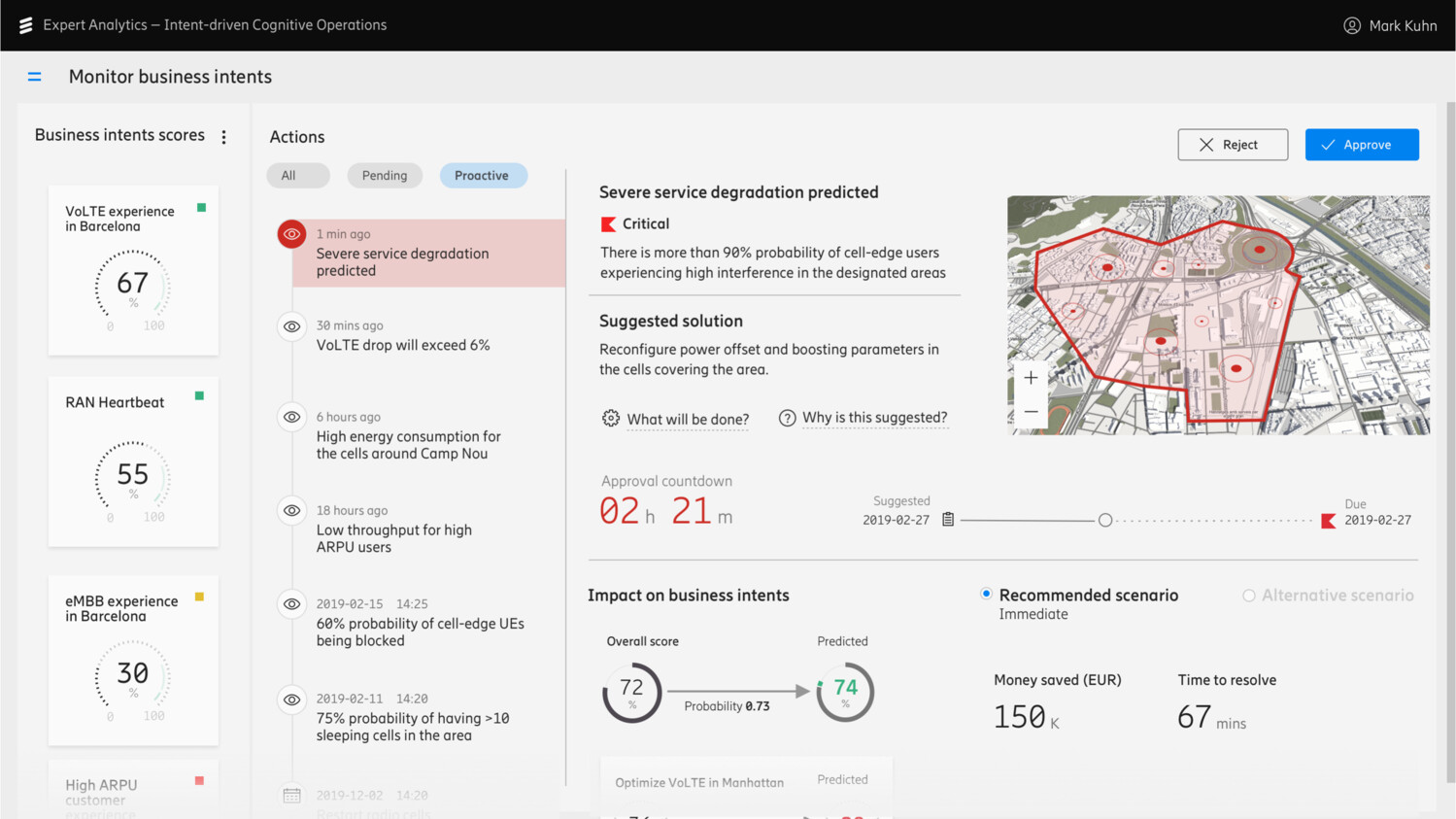Open the RAN Heartbeat score card

click(133, 461)
